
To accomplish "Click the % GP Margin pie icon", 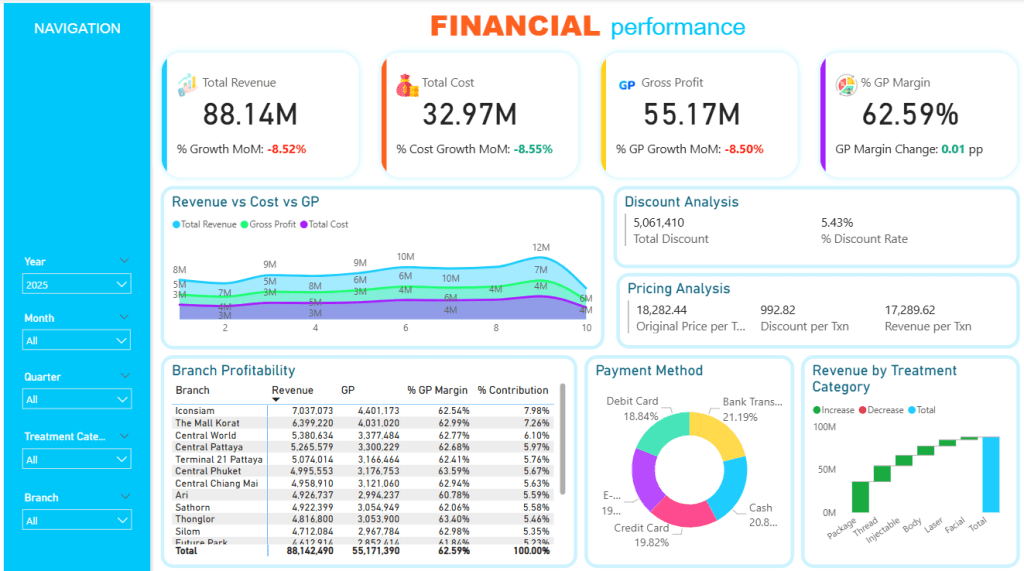I will (846, 84).
